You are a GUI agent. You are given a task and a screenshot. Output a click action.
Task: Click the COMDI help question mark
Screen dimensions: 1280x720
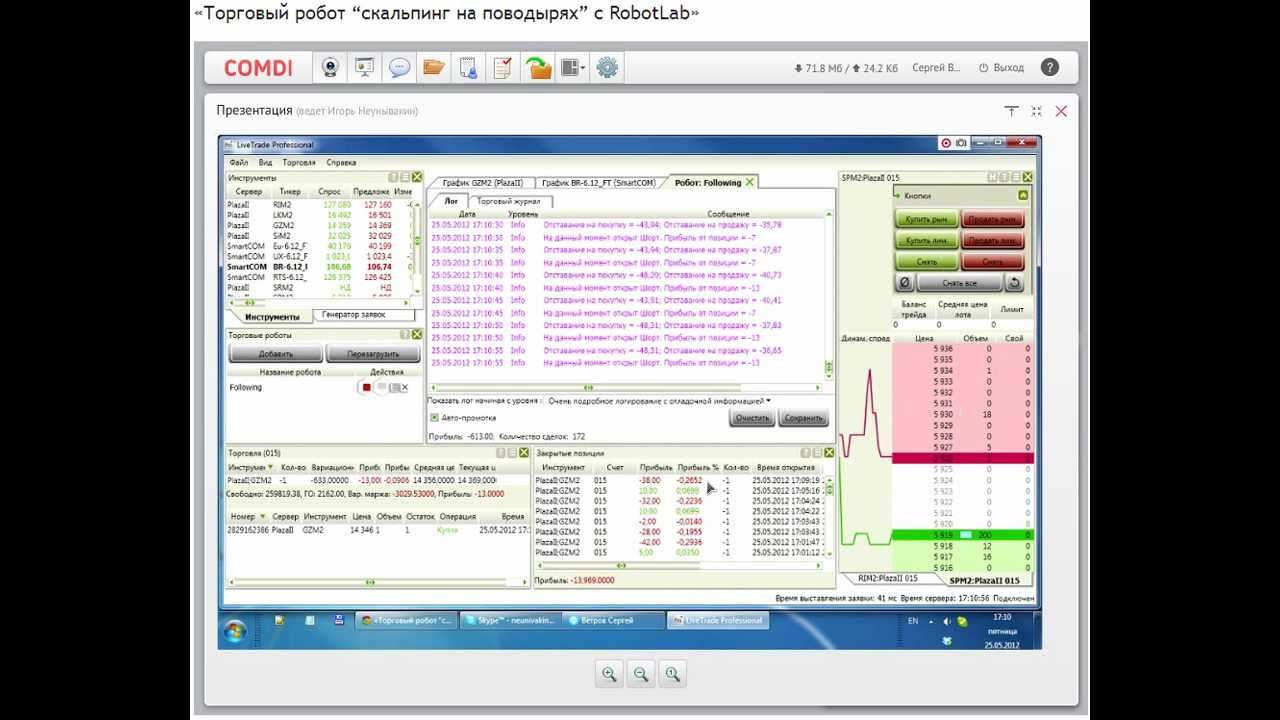[1049, 68]
